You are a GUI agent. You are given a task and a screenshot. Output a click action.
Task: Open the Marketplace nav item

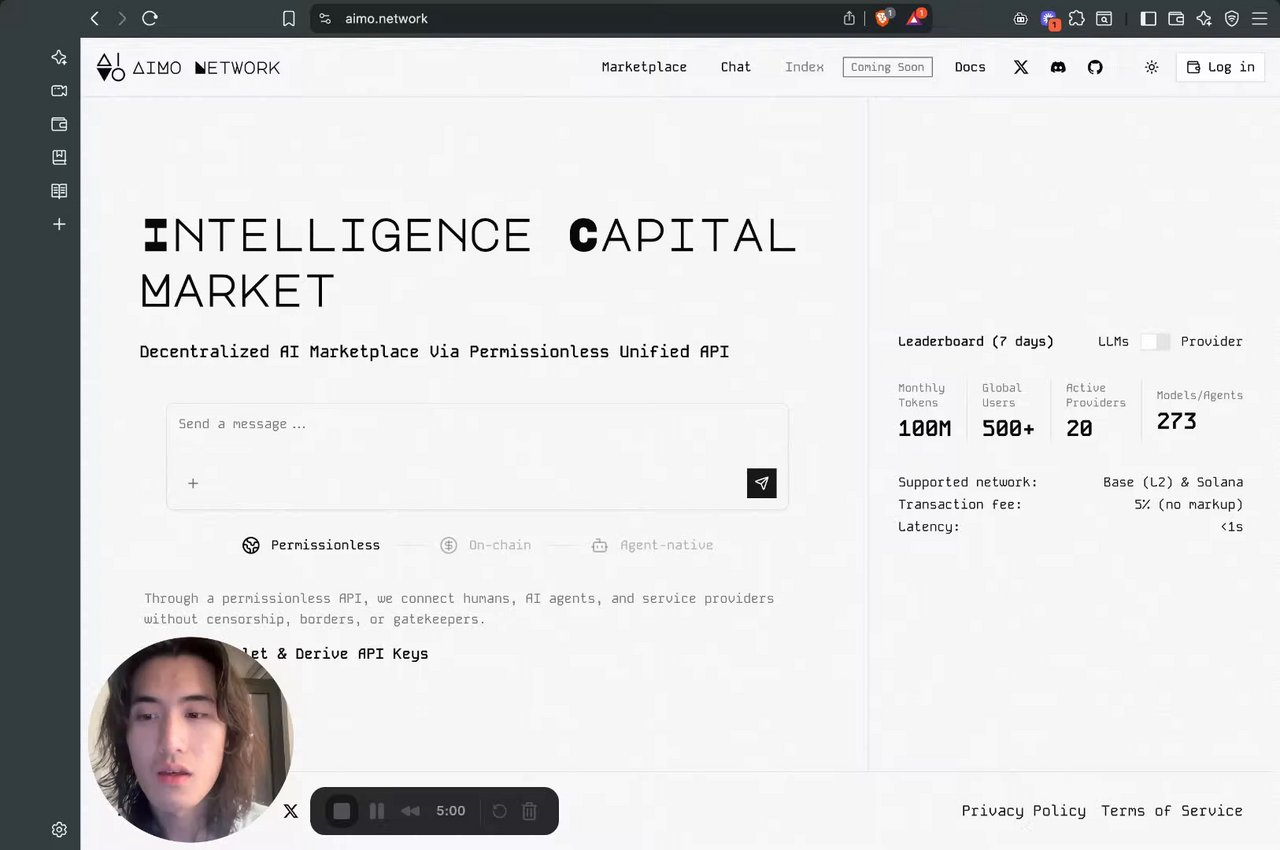[644, 67]
